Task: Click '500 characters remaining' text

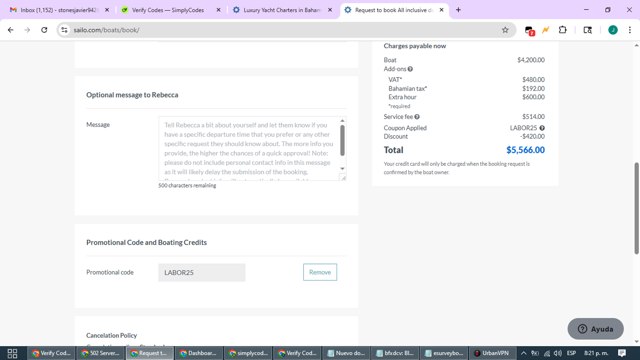Action: coord(187,185)
